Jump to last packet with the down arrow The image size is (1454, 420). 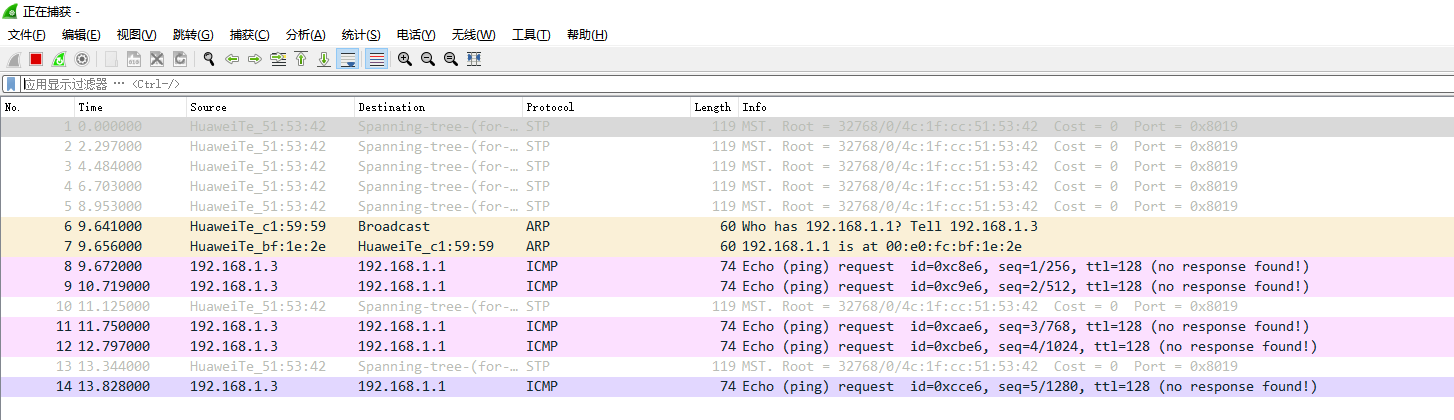click(323, 59)
